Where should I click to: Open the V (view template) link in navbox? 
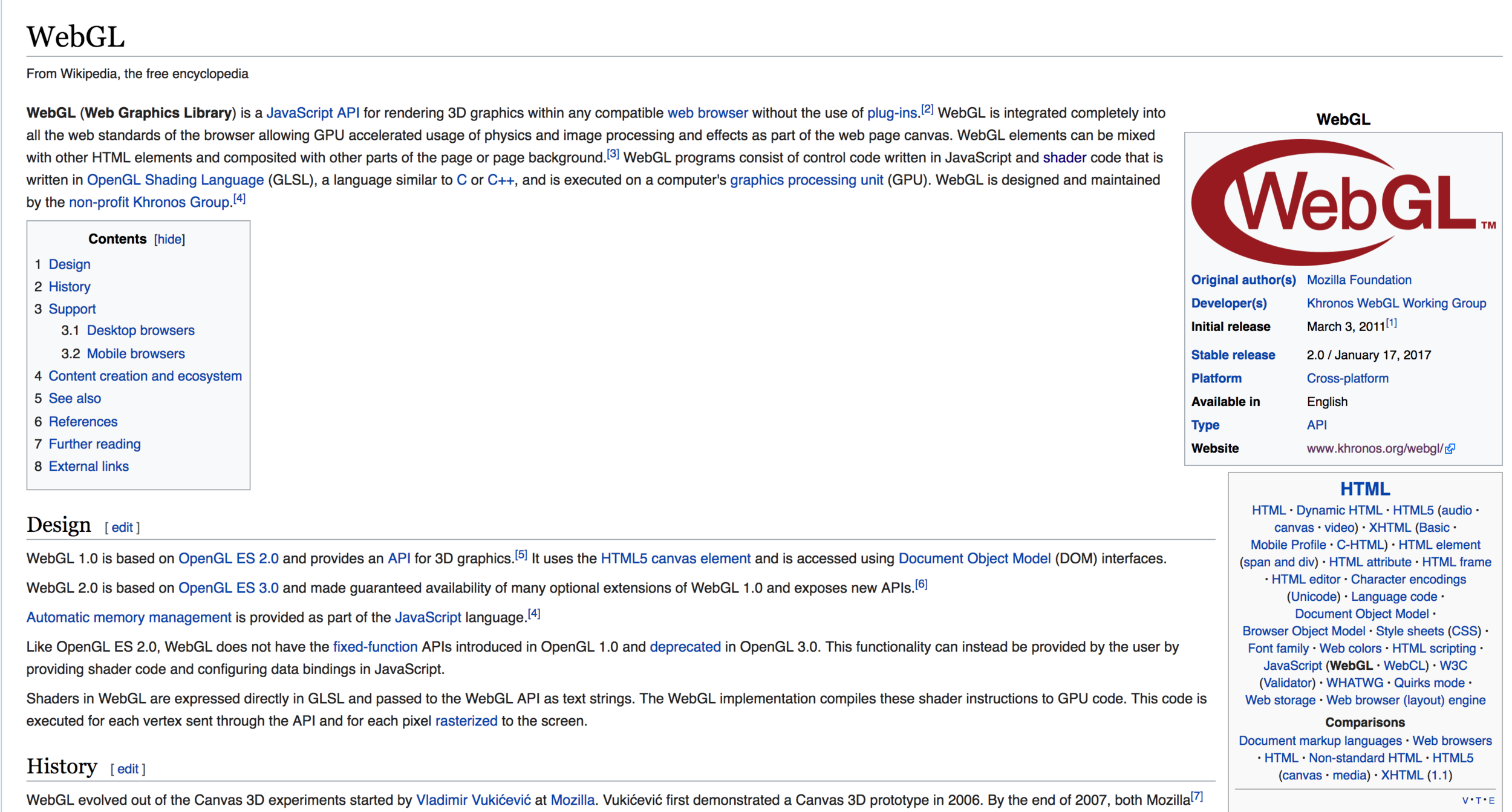[1464, 801]
